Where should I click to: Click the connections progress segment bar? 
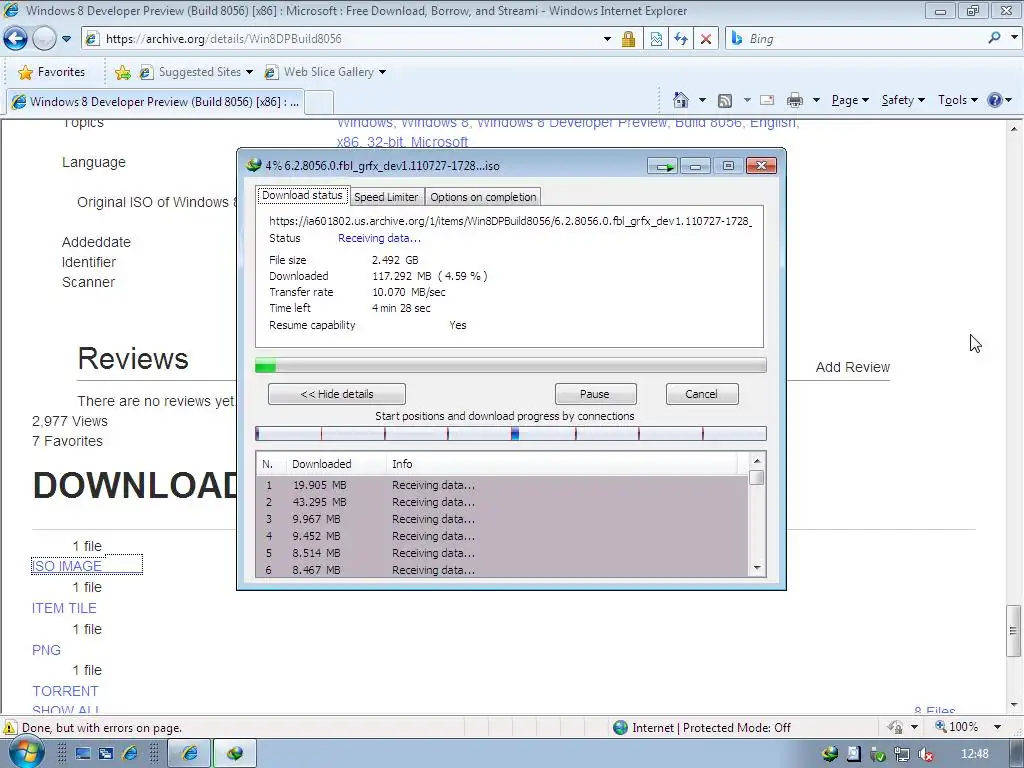(x=511, y=434)
